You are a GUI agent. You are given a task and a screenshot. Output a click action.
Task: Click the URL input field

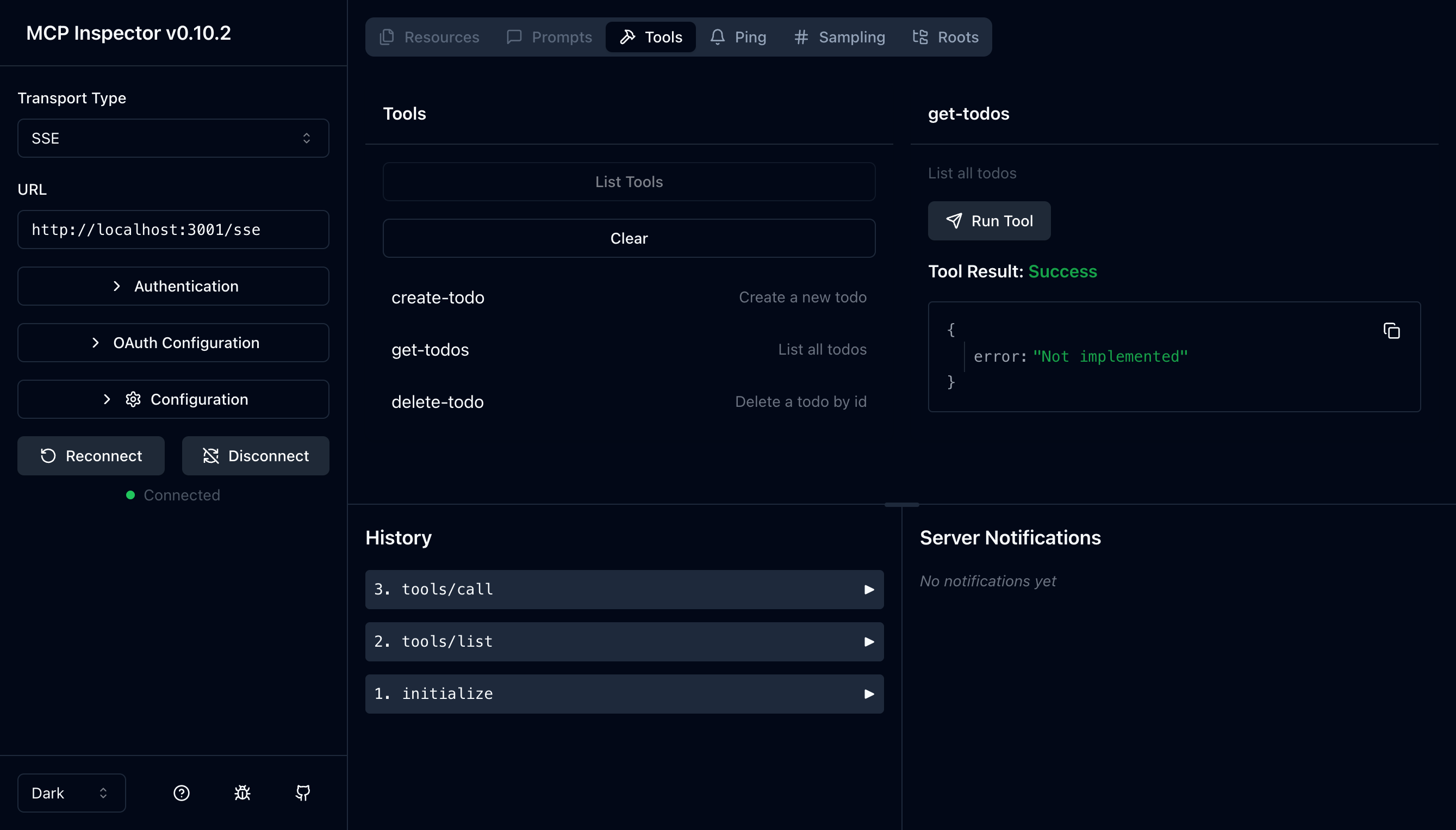[172, 229]
